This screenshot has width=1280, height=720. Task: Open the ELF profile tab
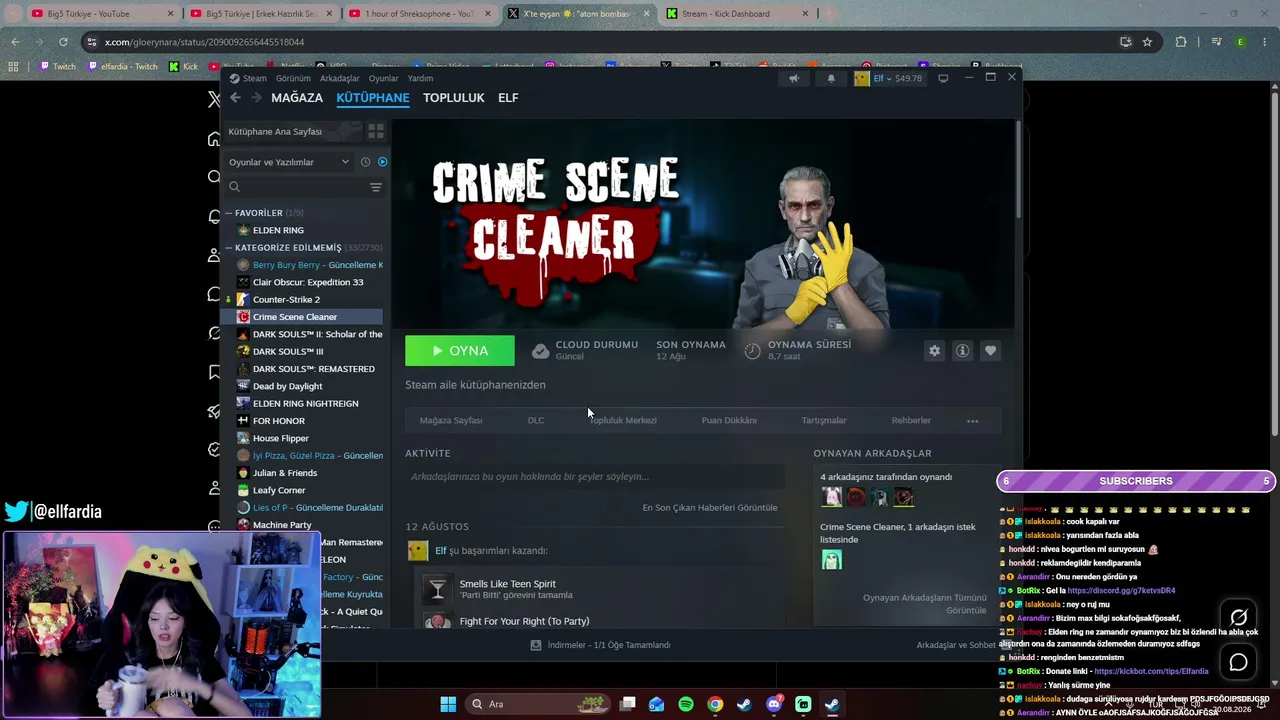[508, 98]
